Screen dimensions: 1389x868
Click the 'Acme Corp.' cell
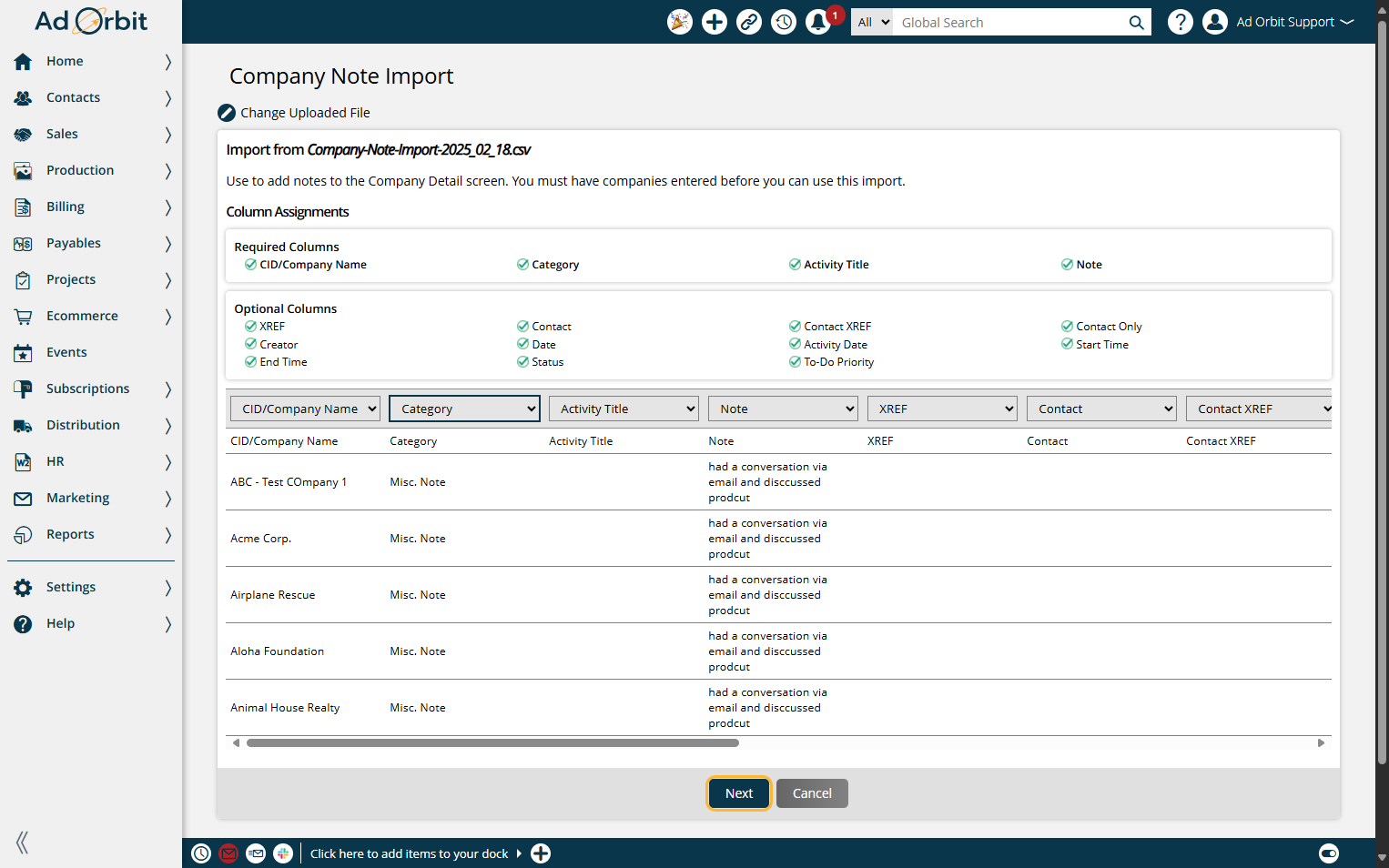tap(260, 539)
